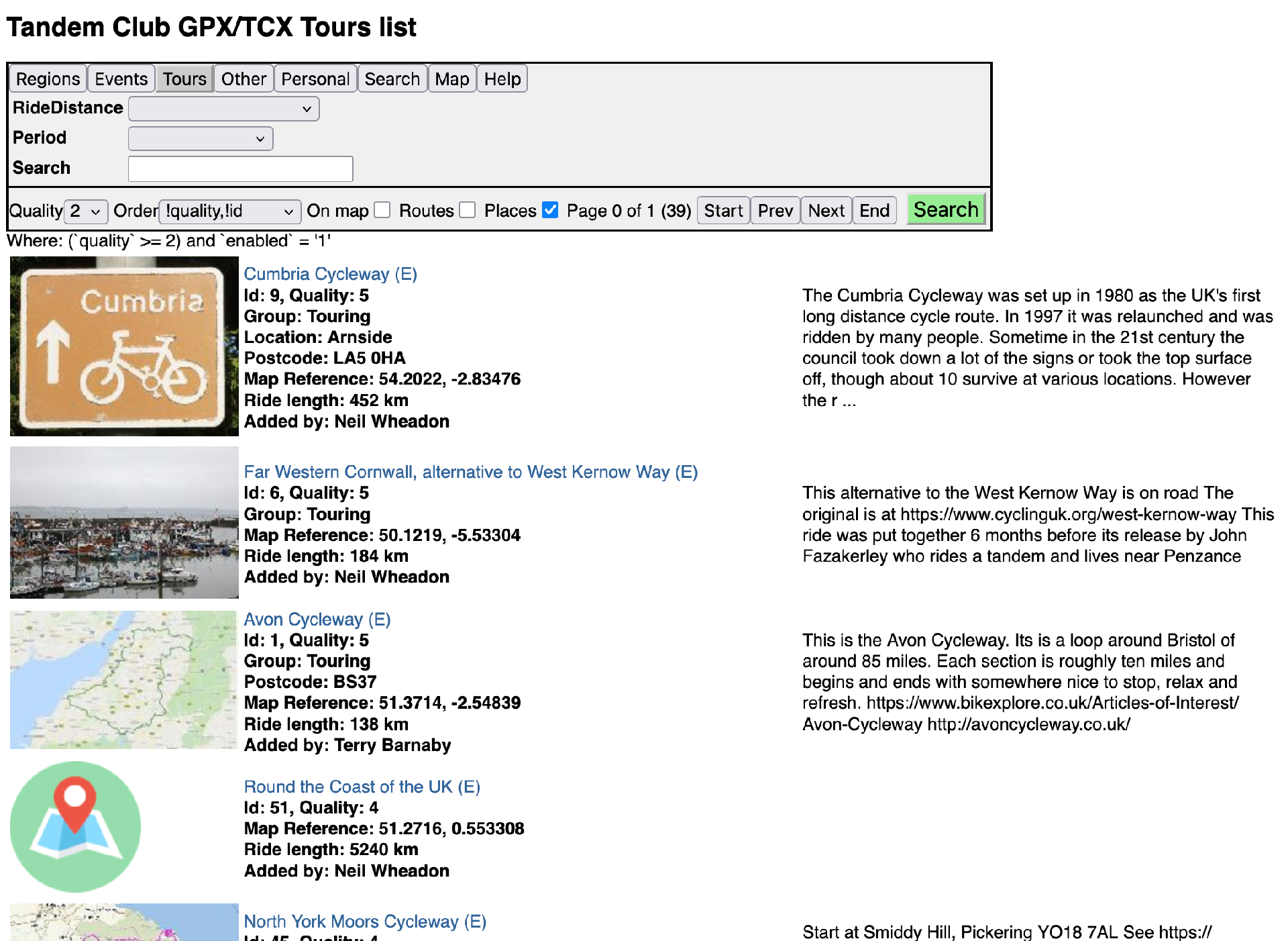Uncheck the Places checkbox
1288x941 pixels.
550,211
